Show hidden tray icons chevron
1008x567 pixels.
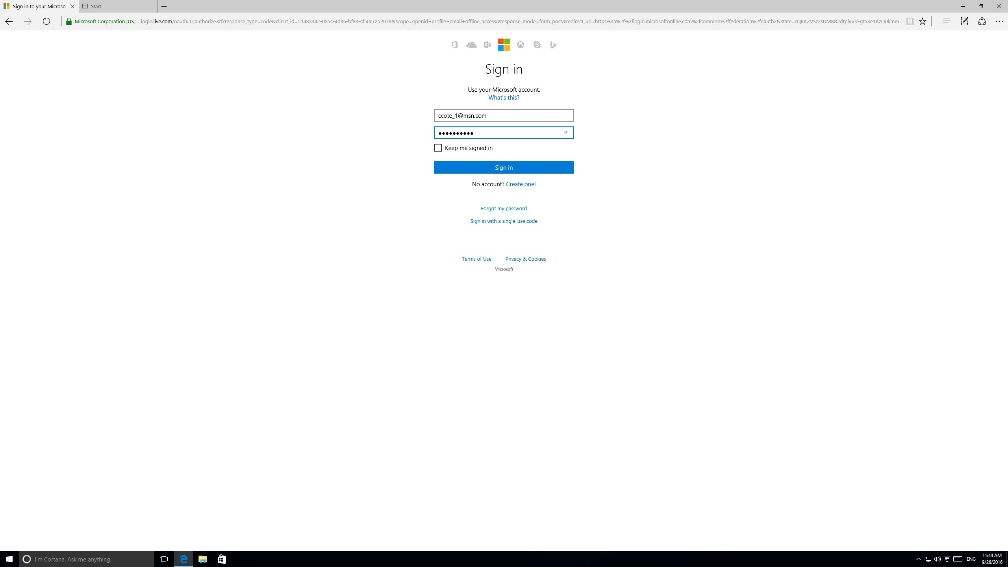(x=919, y=559)
